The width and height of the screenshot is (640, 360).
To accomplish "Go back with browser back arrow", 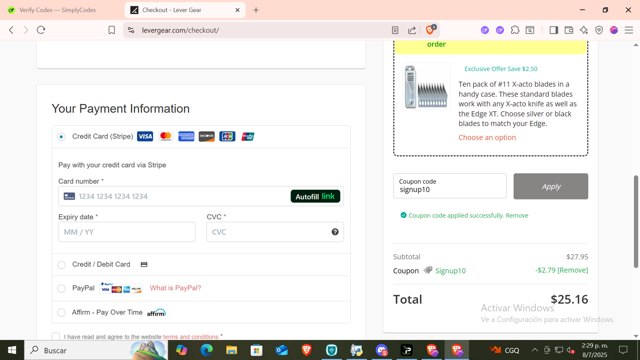I will tap(11, 30).
